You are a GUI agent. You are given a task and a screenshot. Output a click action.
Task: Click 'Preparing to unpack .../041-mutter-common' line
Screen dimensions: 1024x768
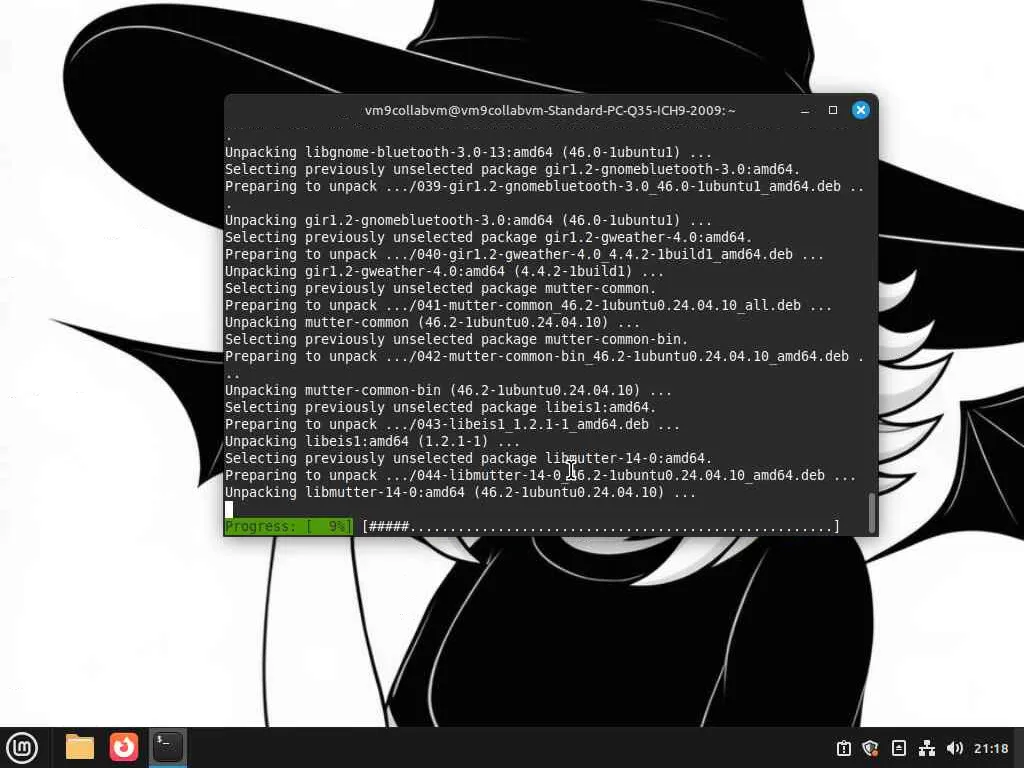[528, 306]
